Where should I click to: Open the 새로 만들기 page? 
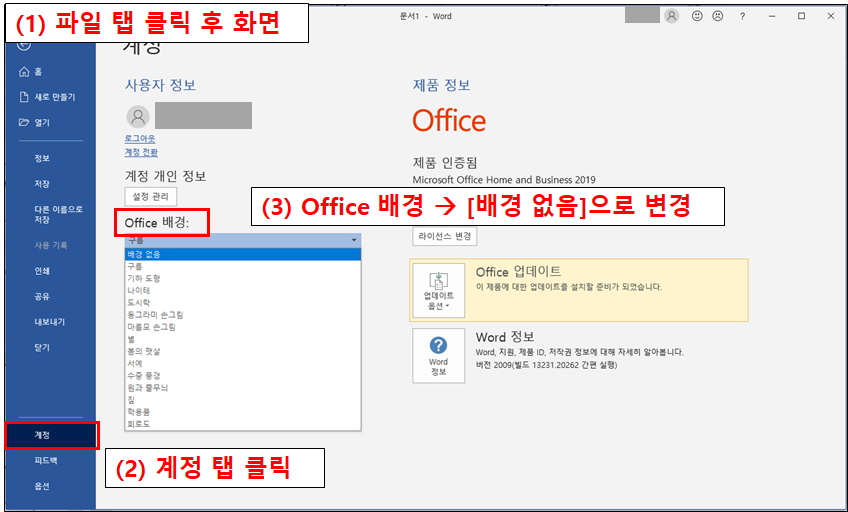[x=48, y=97]
